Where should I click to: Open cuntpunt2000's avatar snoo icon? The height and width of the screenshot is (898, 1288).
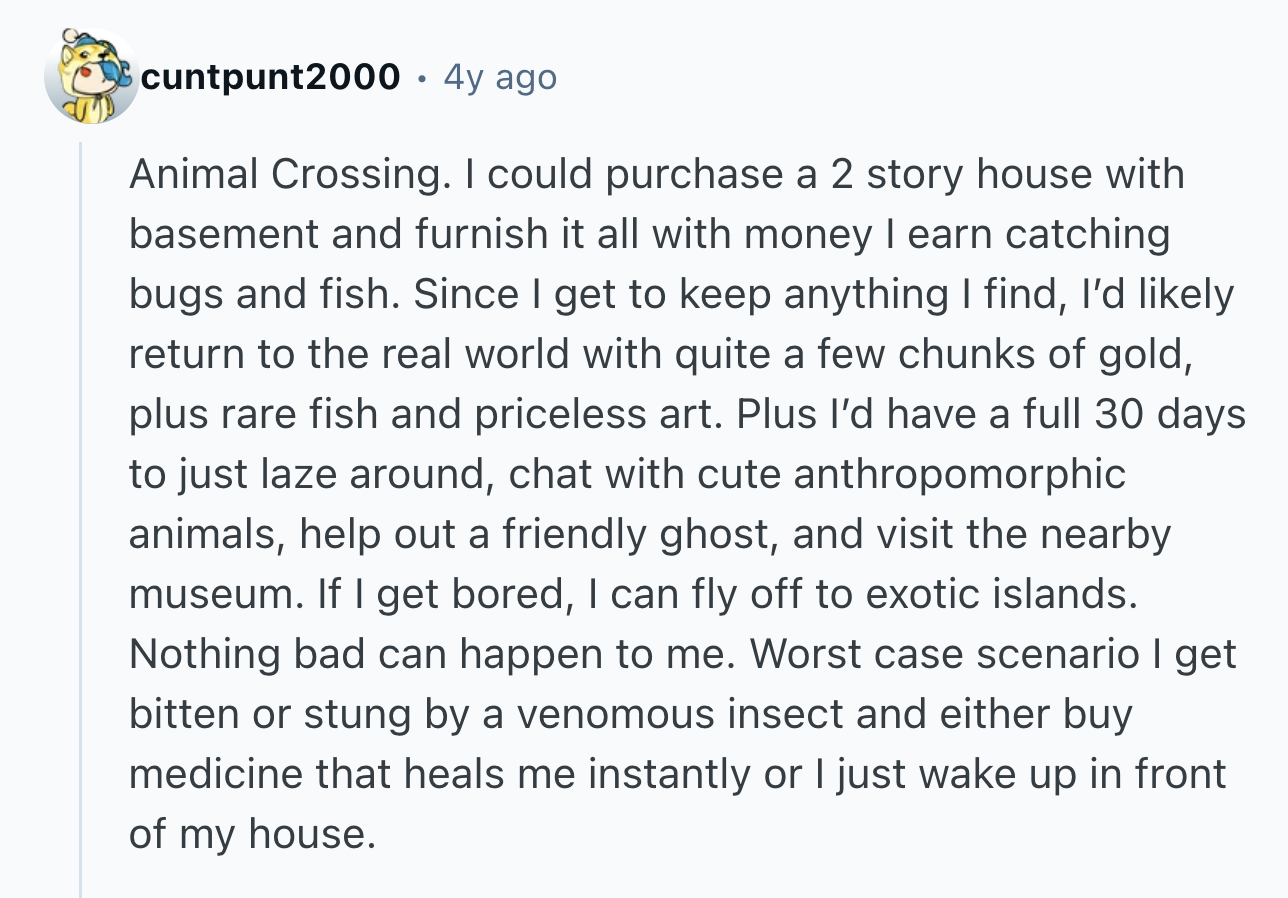point(92,77)
